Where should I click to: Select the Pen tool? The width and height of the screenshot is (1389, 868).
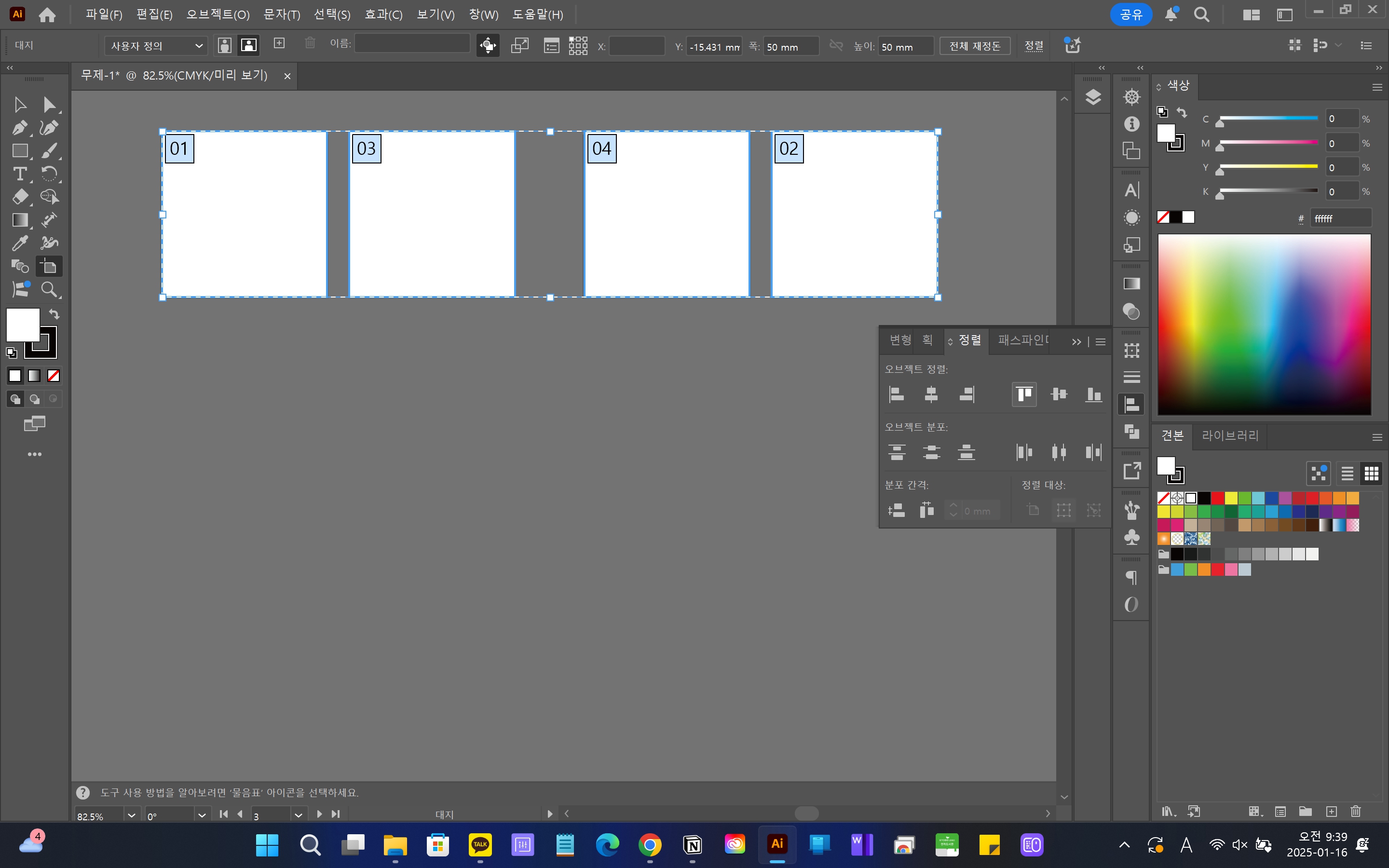[x=19, y=127]
